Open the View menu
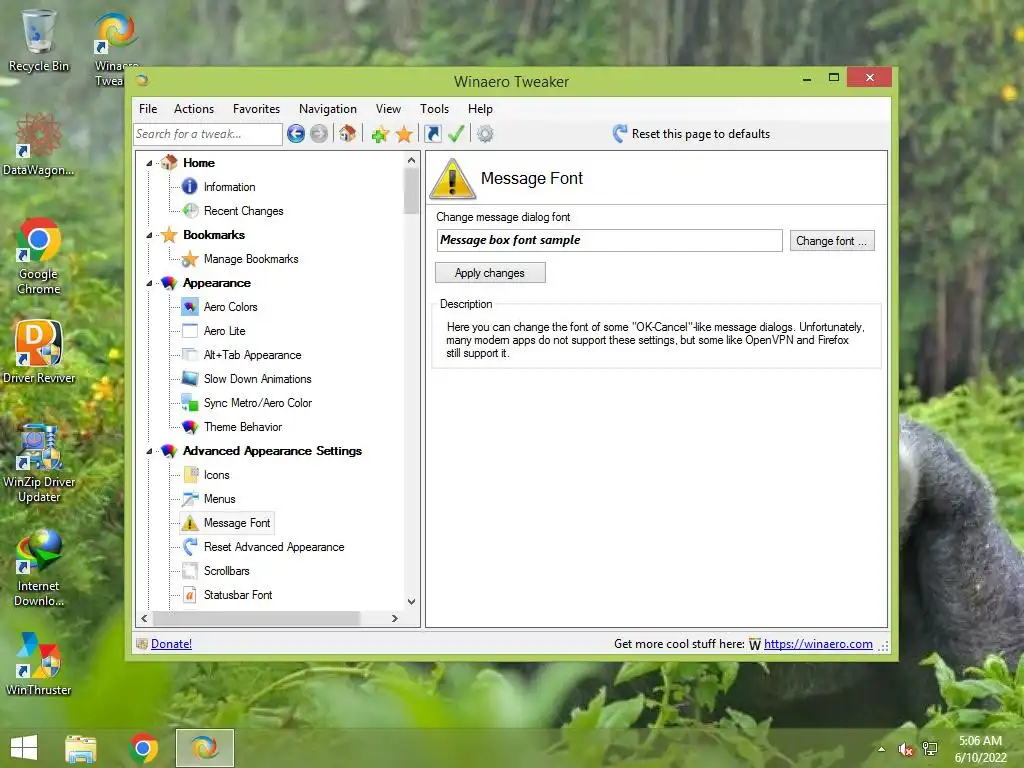Viewport: 1024px width, 768px height. (388, 109)
